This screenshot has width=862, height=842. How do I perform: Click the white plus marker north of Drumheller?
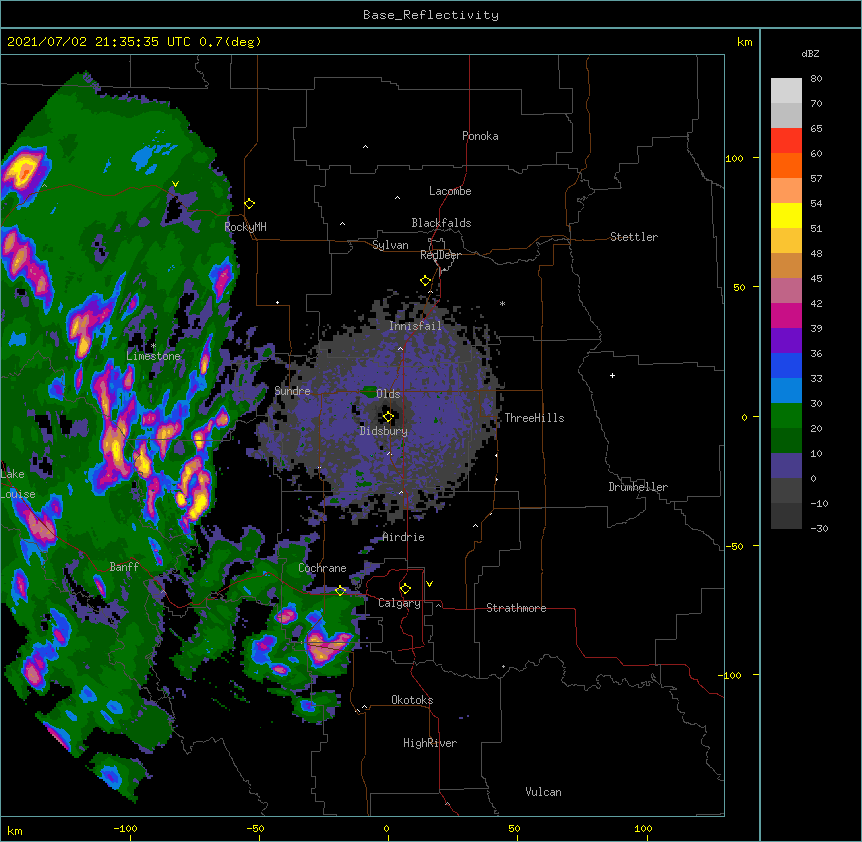pyautogui.click(x=612, y=375)
